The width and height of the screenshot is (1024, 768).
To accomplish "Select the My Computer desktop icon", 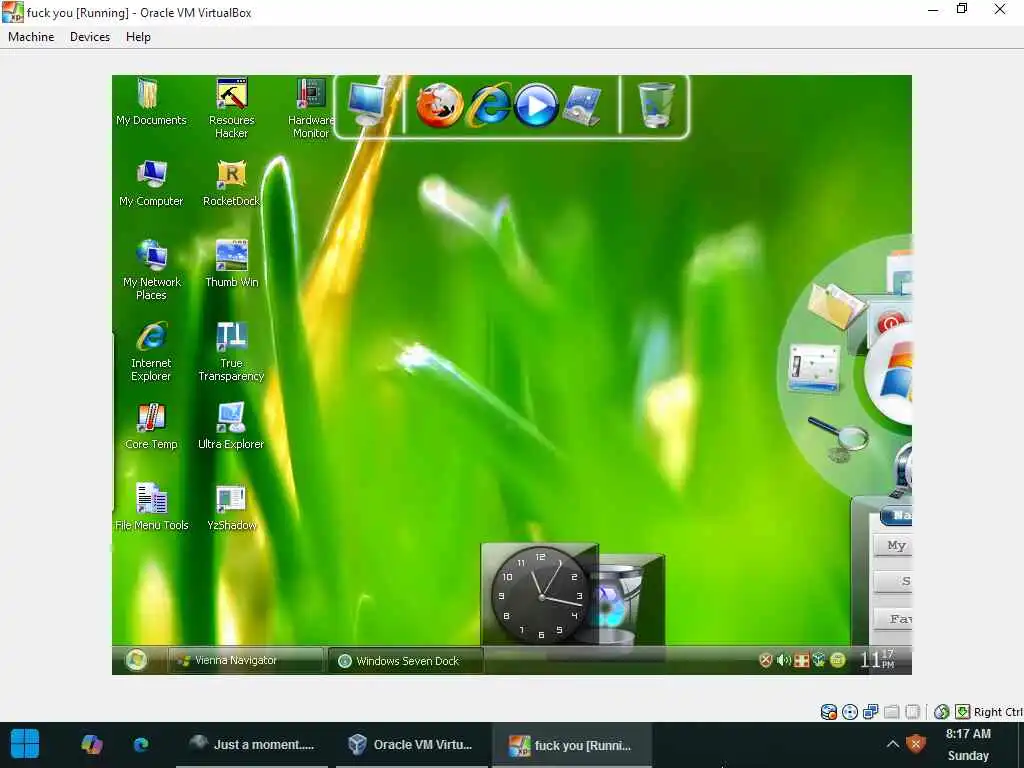I will pos(151,183).
